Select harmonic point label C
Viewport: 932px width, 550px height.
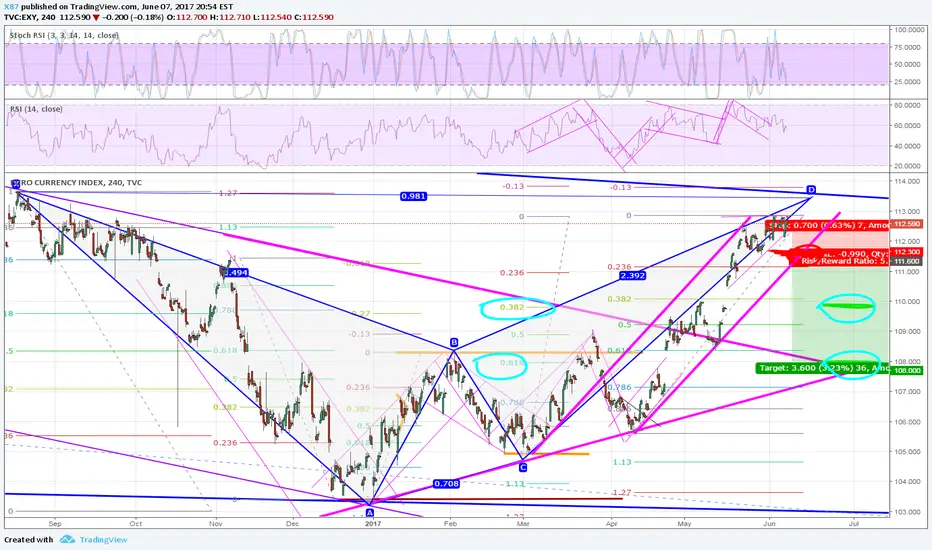[523, 468]
